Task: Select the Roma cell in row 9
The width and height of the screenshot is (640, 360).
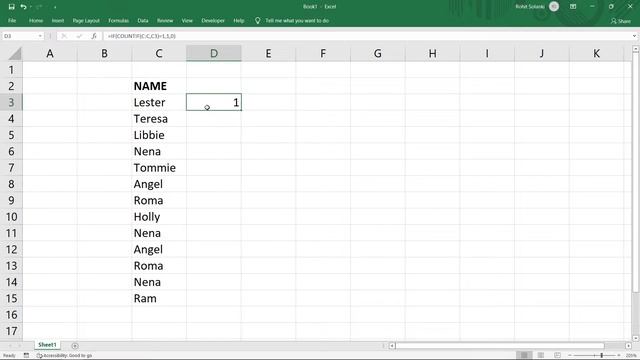Action: point(159,200)
